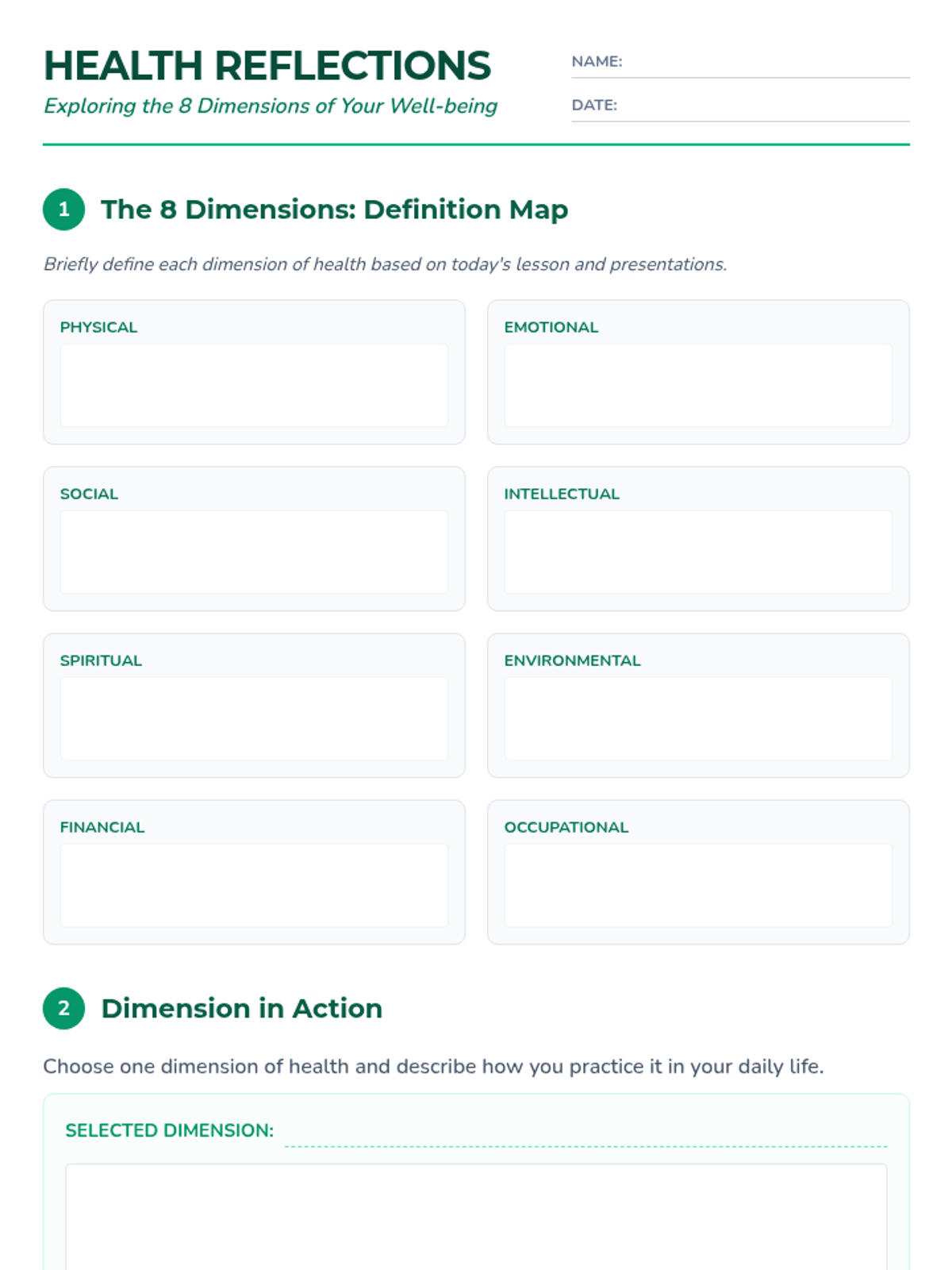Click the green number 1 section badge
952x1270 pixels.
(63, 210)
